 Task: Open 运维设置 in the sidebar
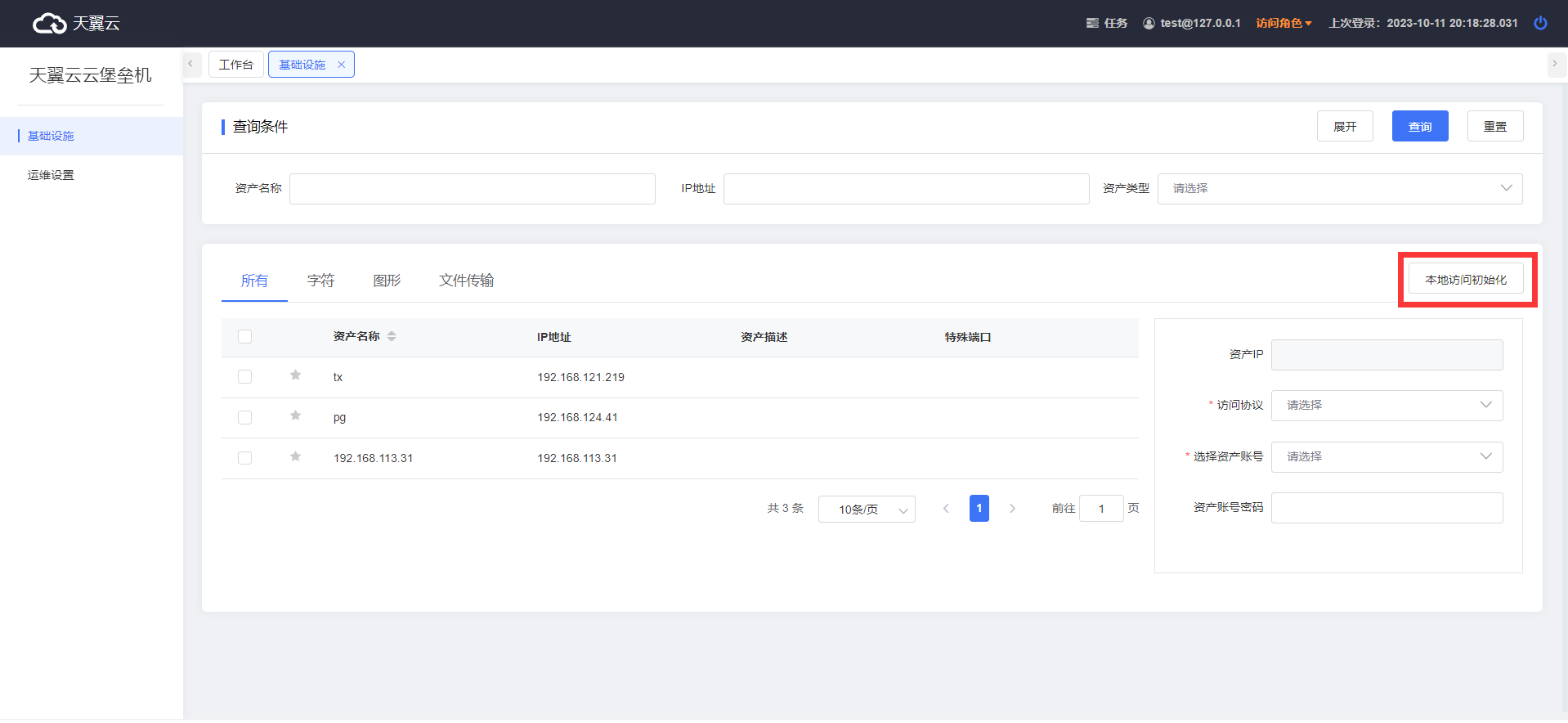pyautogui.click(x=51, y=175)
